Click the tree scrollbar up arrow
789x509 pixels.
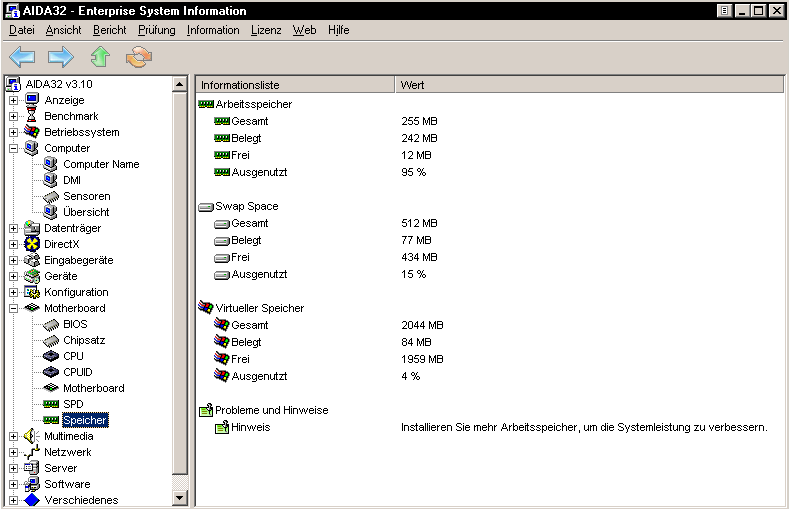click(x=180, y=83)
